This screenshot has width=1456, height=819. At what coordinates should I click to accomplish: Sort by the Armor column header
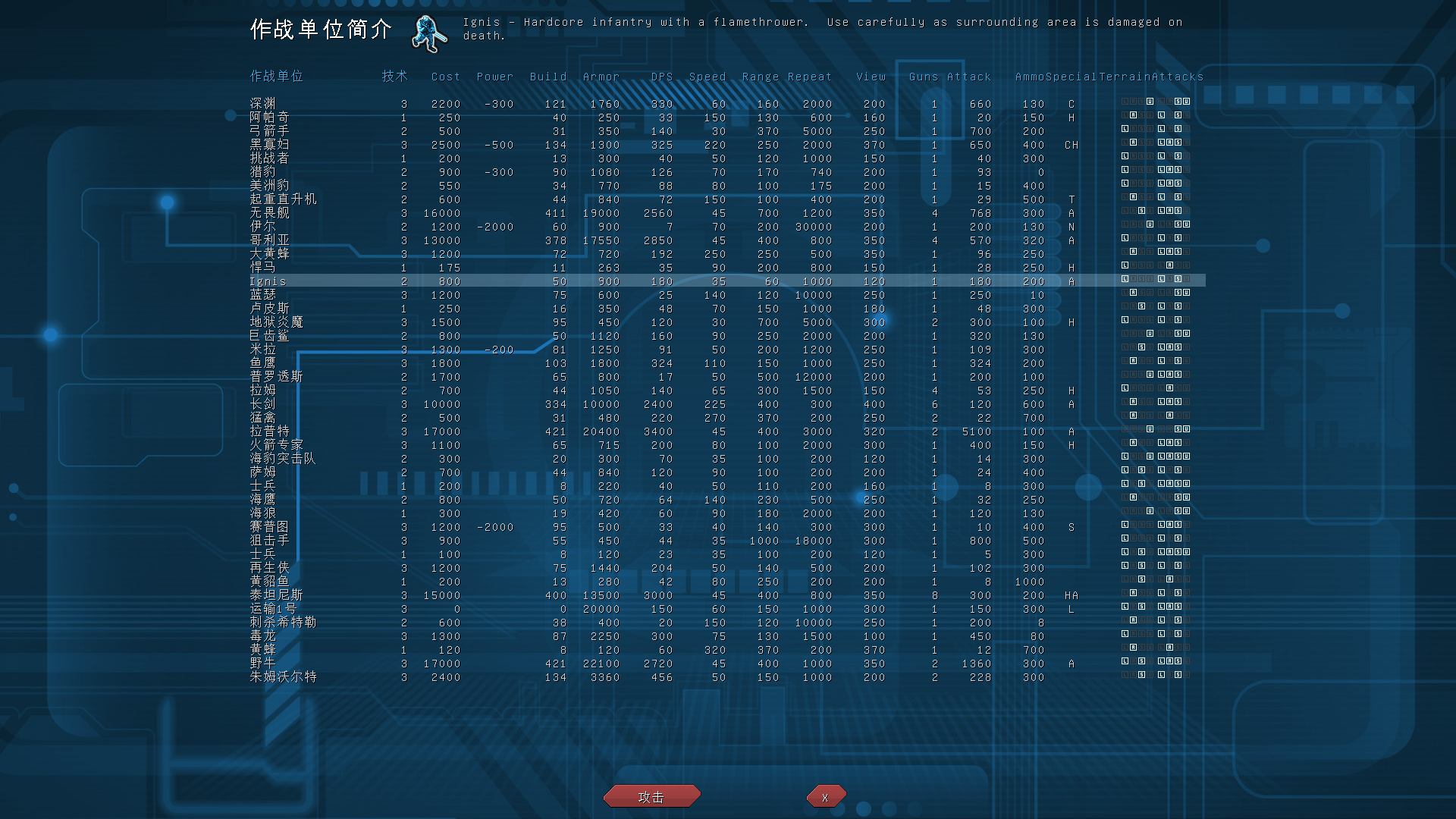tap(601, 77)
